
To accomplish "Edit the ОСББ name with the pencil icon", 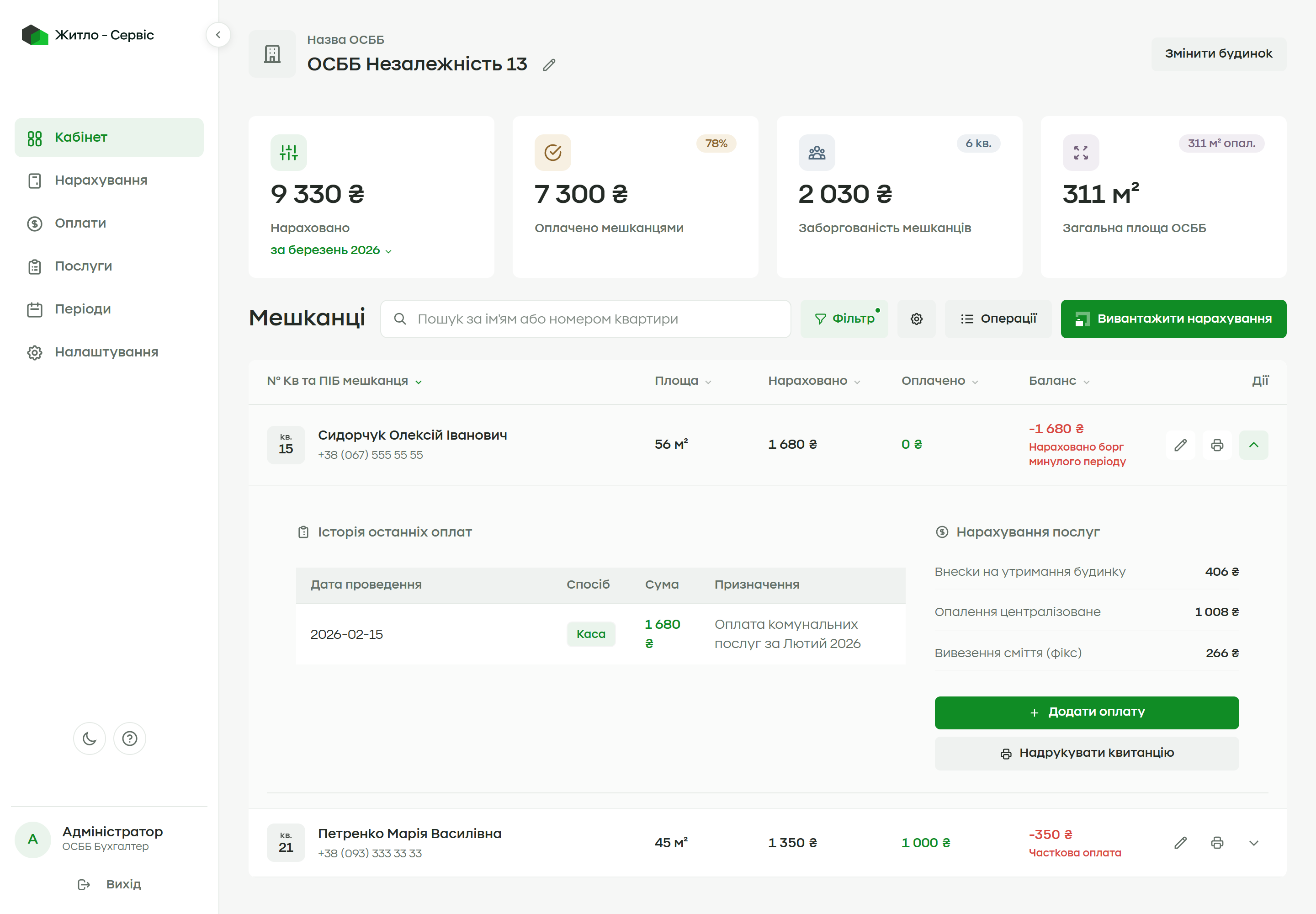I will [549, 65].
